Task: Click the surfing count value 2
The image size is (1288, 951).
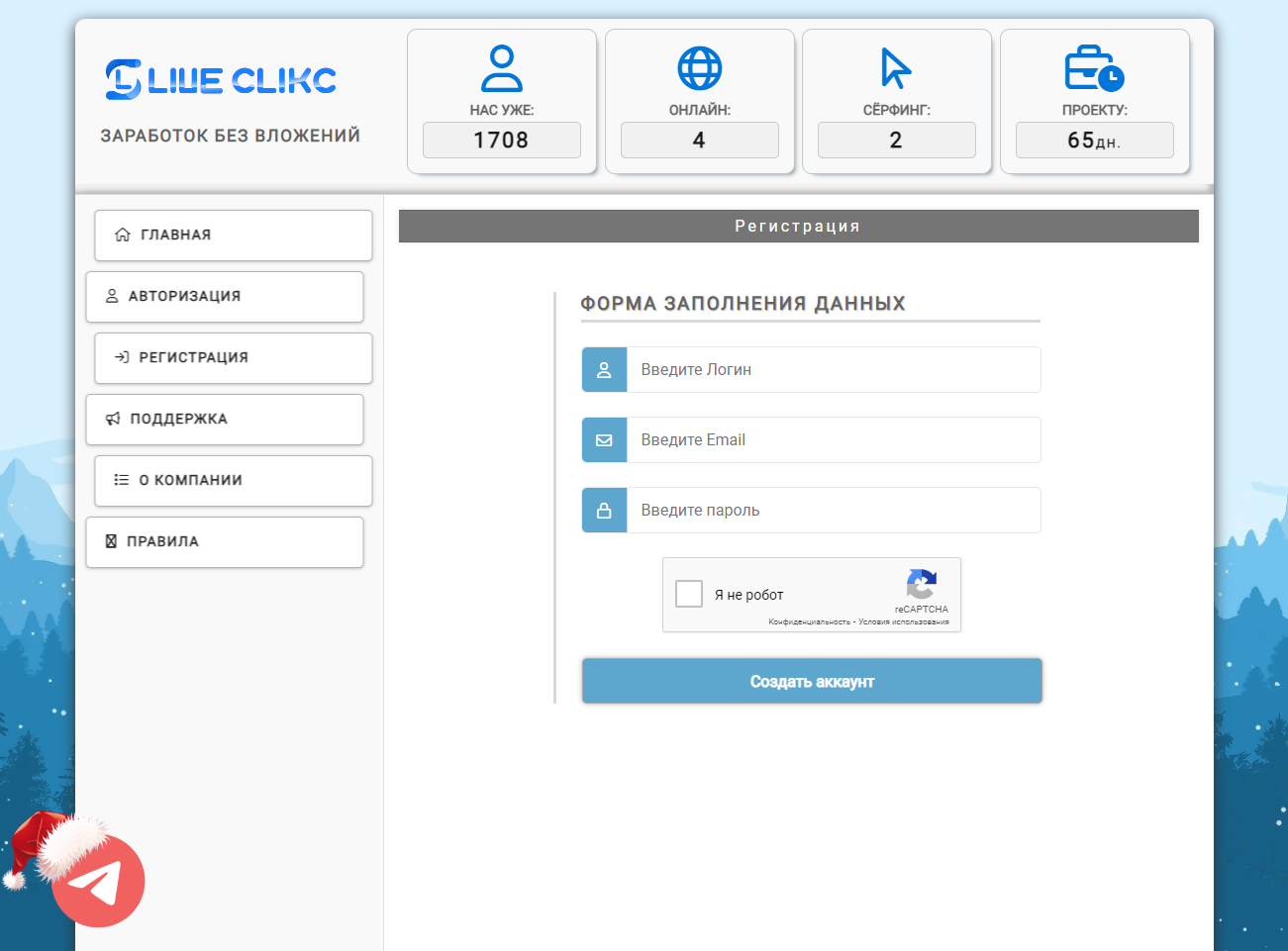Action: click(x=897, y=141)
